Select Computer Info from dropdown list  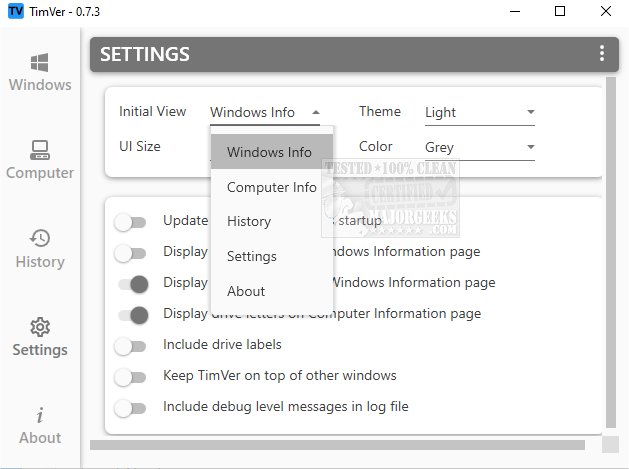[x=271, y=187]
